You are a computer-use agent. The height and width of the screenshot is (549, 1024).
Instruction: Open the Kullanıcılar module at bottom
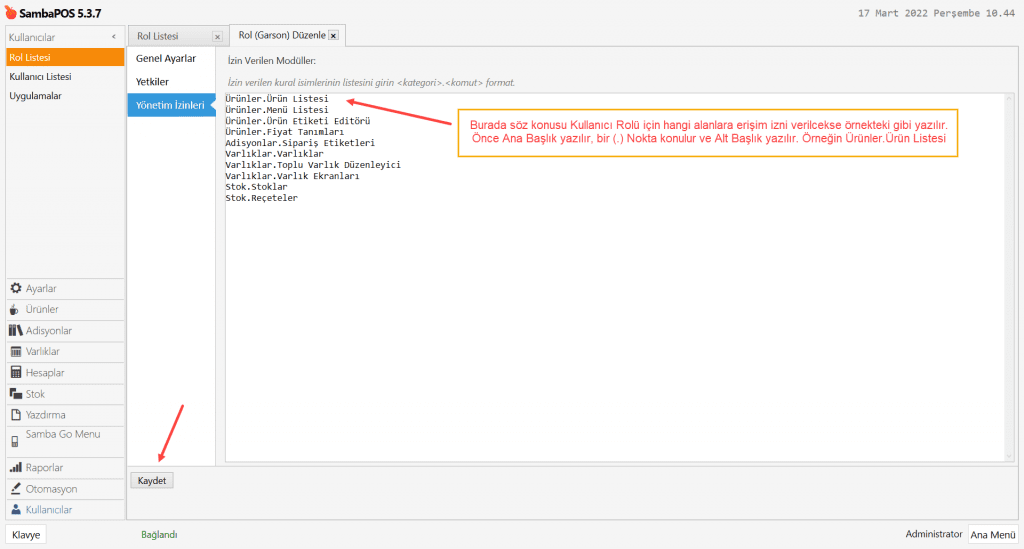tap(65, 509)
